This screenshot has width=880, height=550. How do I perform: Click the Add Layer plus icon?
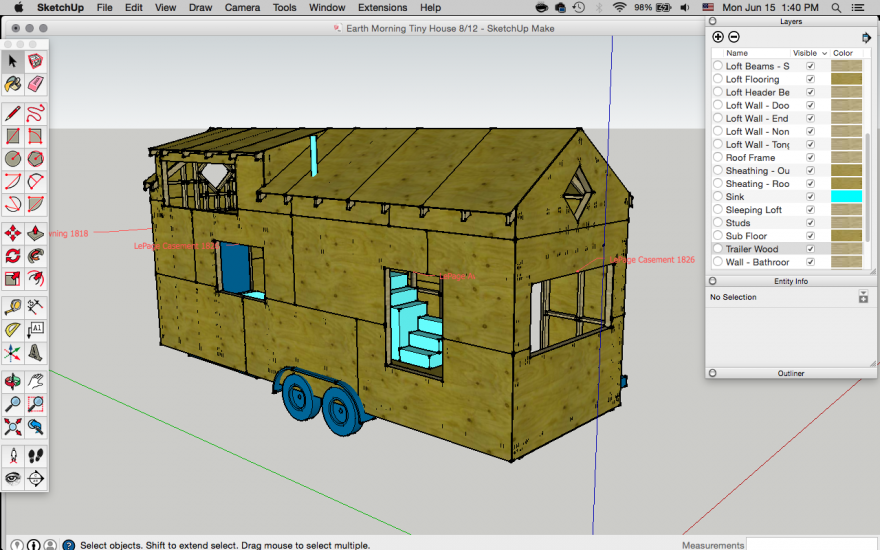(718, 37)
